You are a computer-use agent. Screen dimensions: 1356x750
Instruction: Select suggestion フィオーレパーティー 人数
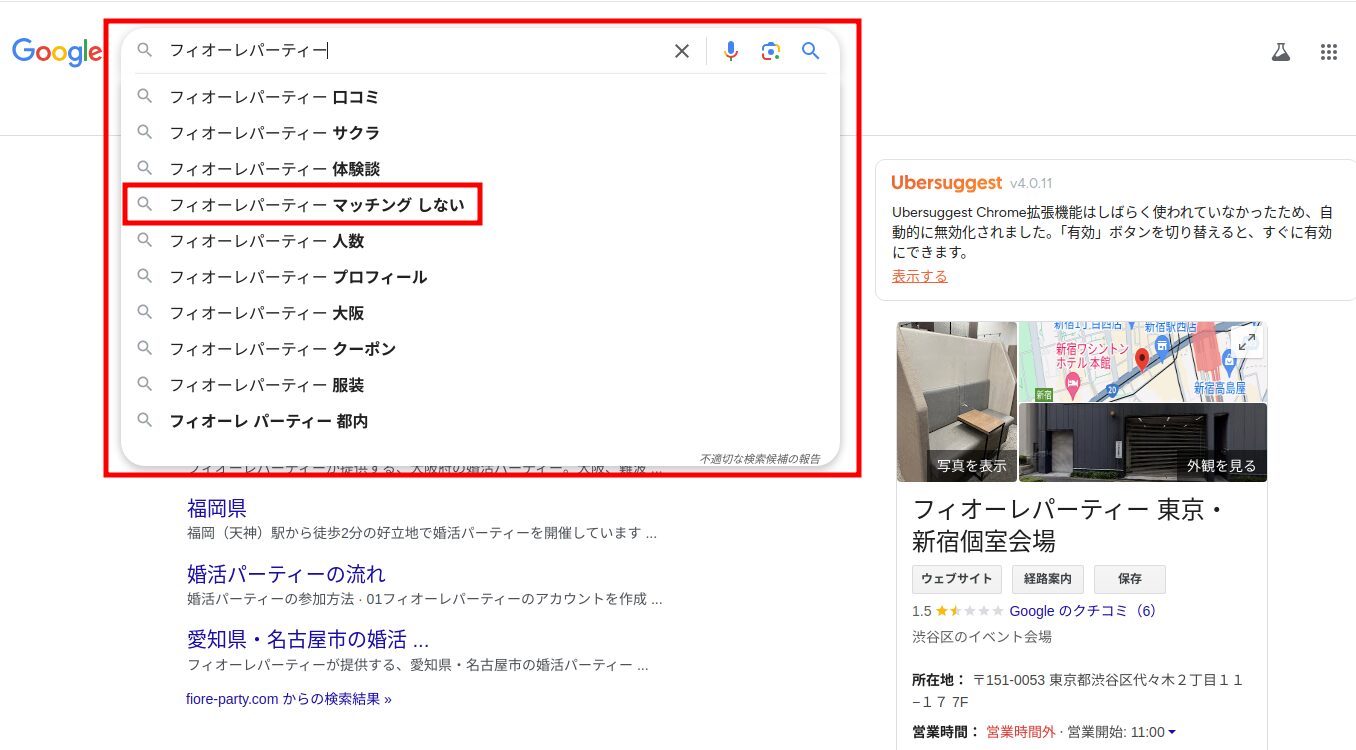click(x=480, y=241)
